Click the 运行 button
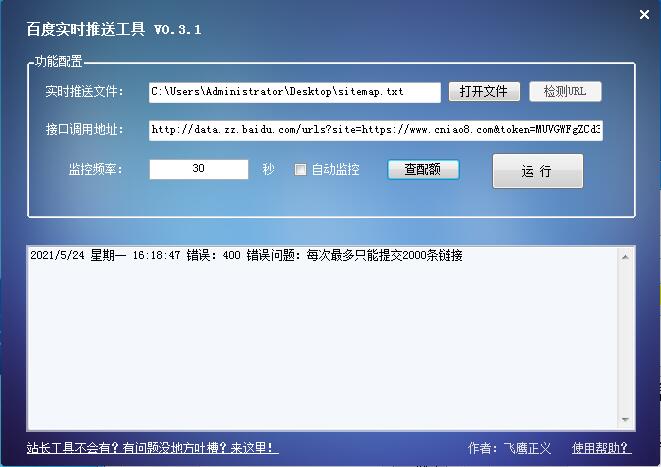Screen dimensions: 661x467 [x=537, y=171]
